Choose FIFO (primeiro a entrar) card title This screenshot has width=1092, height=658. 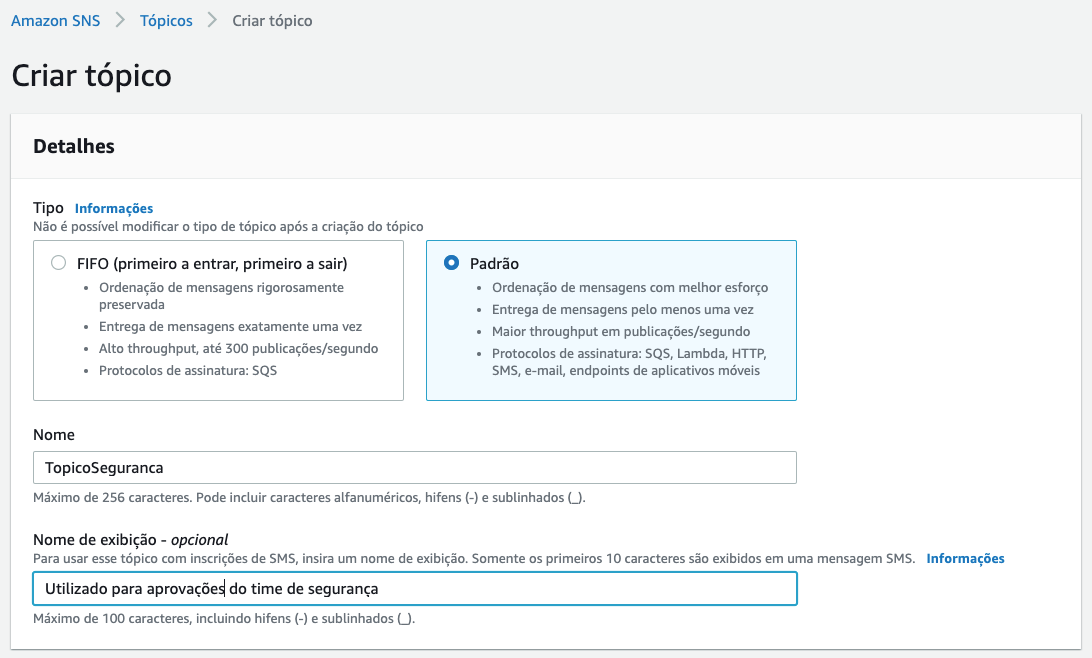click(x=212, y=263)
